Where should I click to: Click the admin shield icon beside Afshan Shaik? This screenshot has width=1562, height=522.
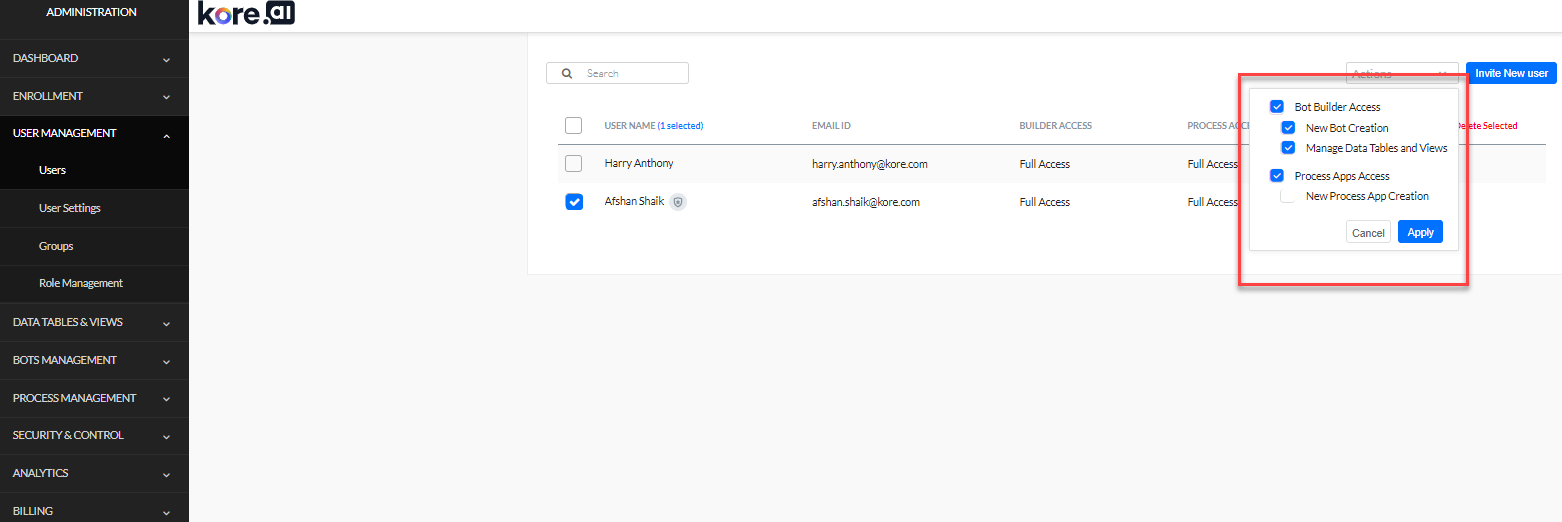coord(678,202)
